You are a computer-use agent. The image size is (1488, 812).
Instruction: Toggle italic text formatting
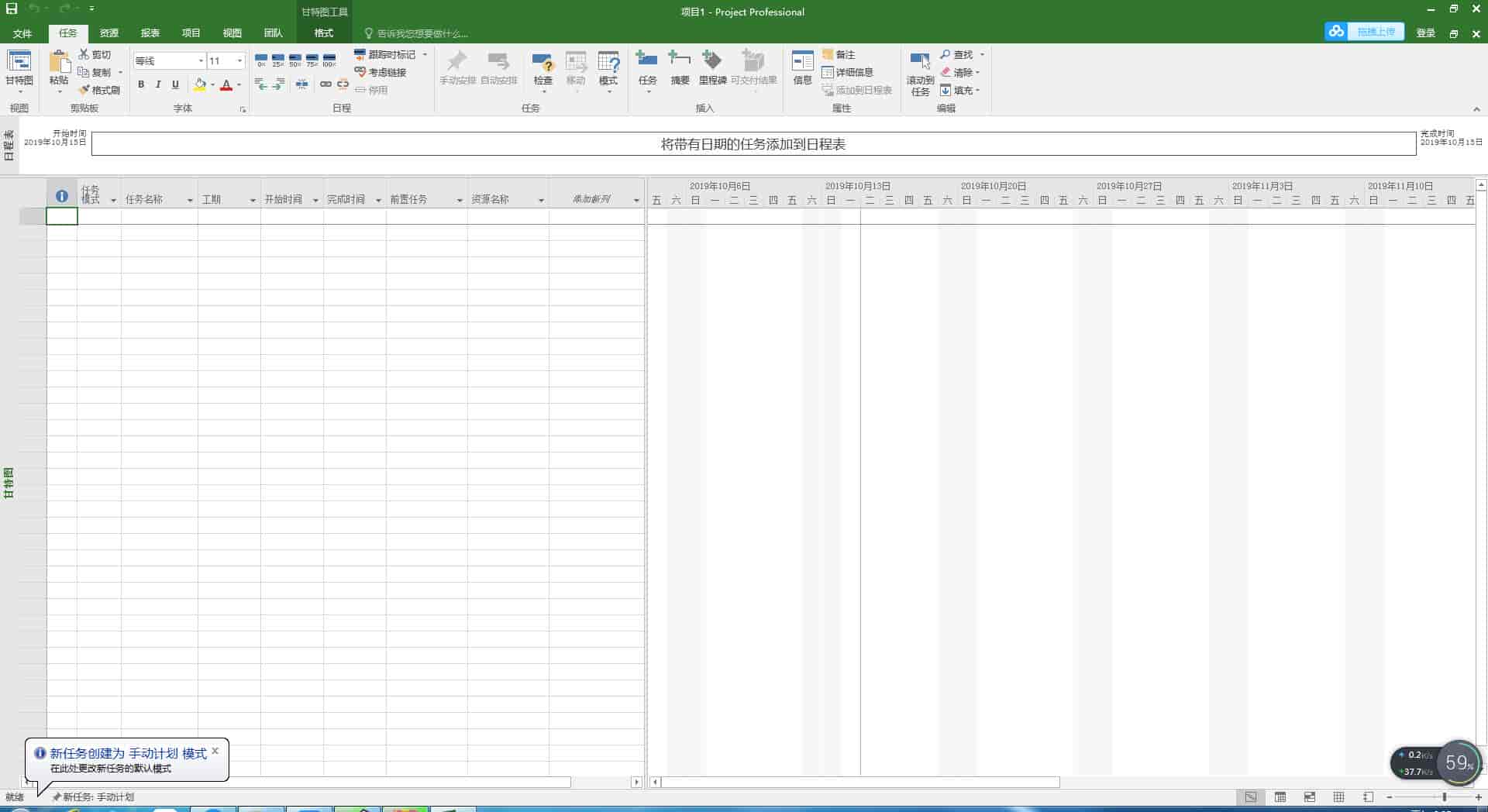coord(158,84)
